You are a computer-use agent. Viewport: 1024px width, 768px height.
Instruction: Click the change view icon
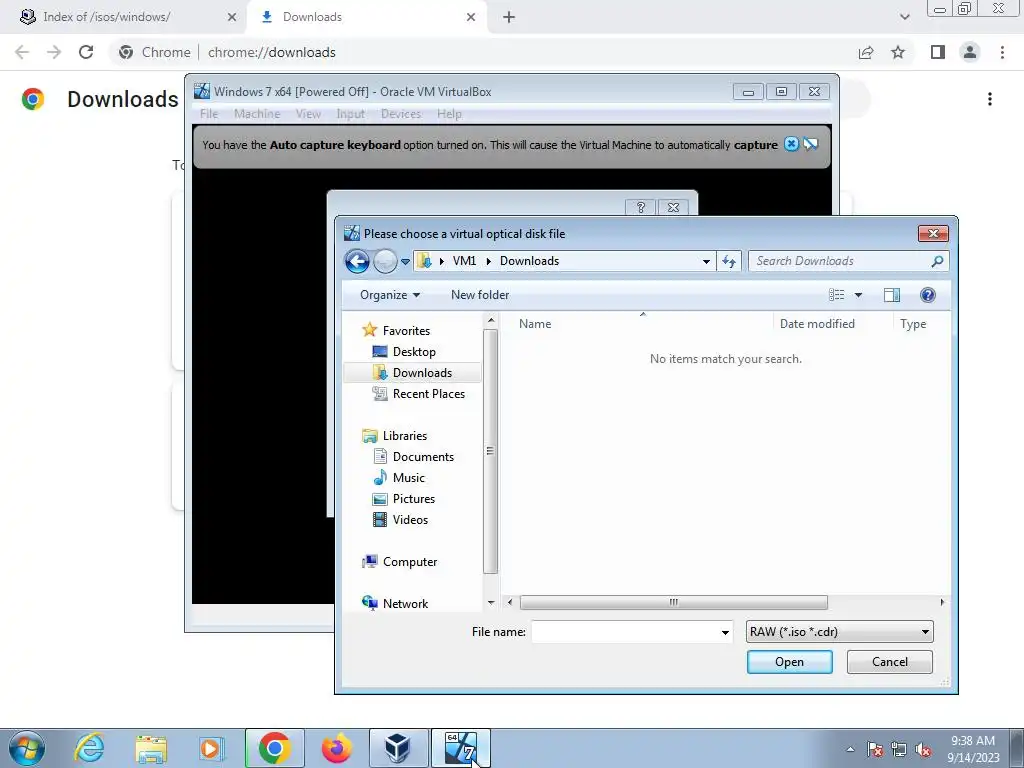point(837,295)
